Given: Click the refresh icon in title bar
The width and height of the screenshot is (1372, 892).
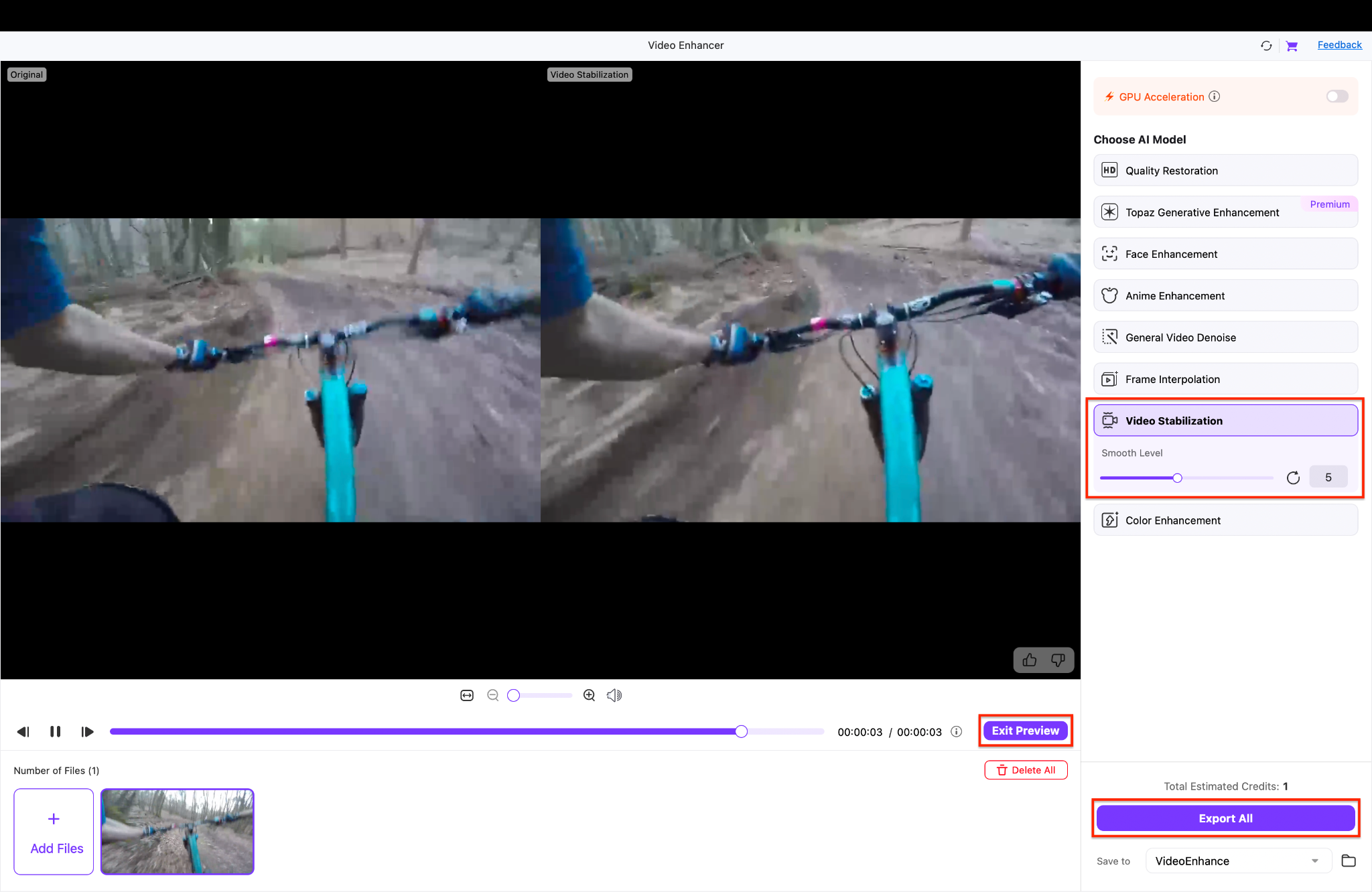Looking at the screenshot, I should pyautogui.click(x=1266, y=46).
